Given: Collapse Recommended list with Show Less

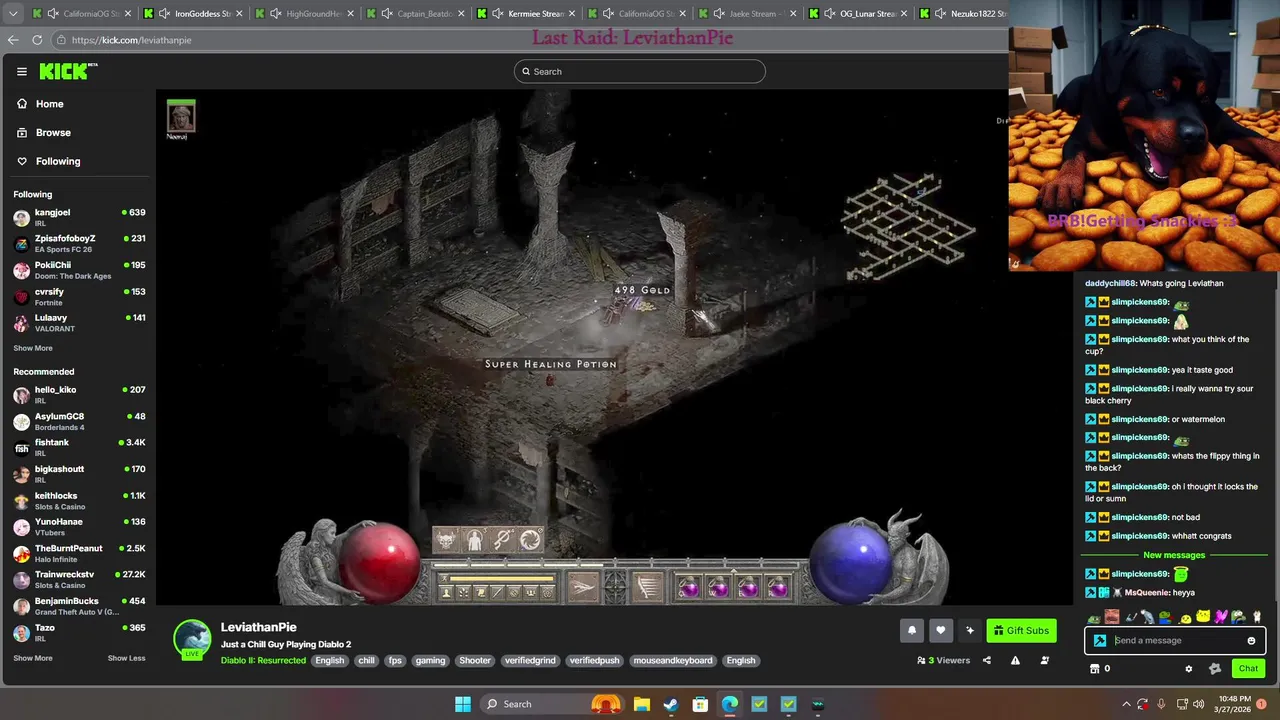Looking at the screenshot, I should coord(126,658).
